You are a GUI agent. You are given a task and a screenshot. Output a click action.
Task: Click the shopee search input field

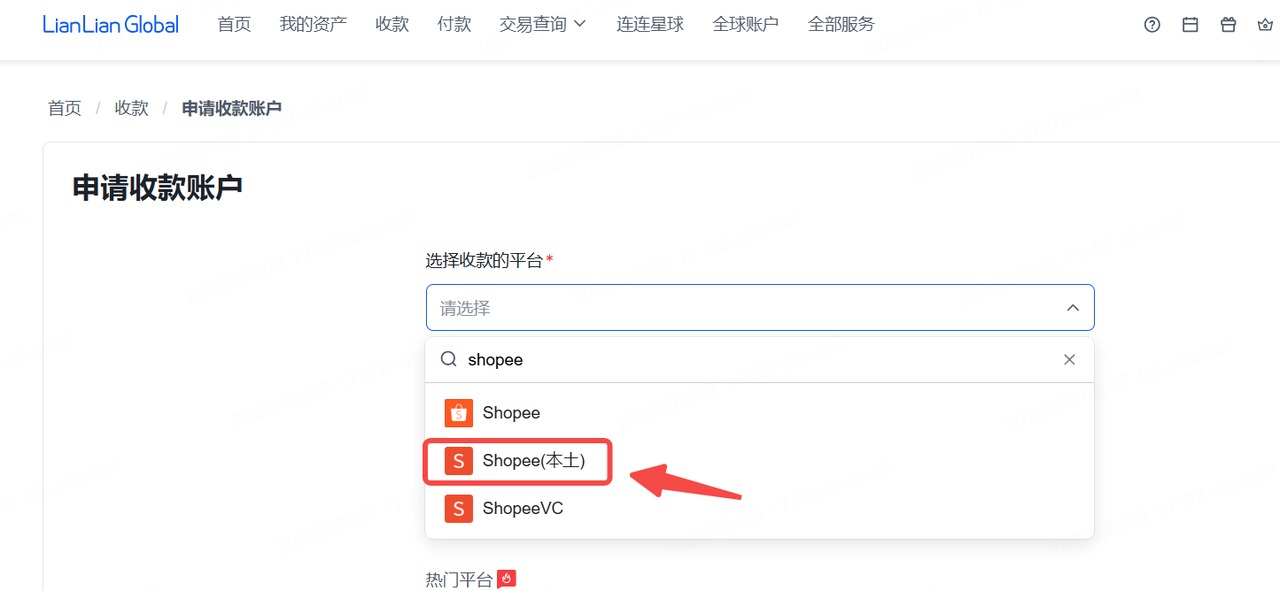coord(760,359)
